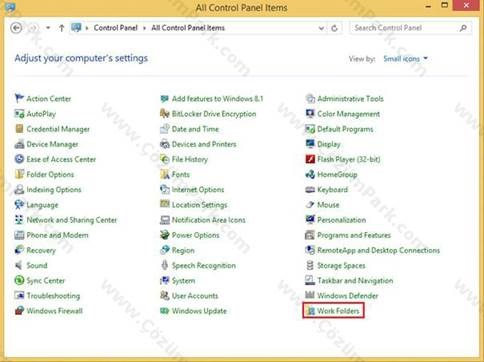Click the Sound speaker icon
Image resolution: width=484 pixels, height=362 pixels.
tap(19, 265)
